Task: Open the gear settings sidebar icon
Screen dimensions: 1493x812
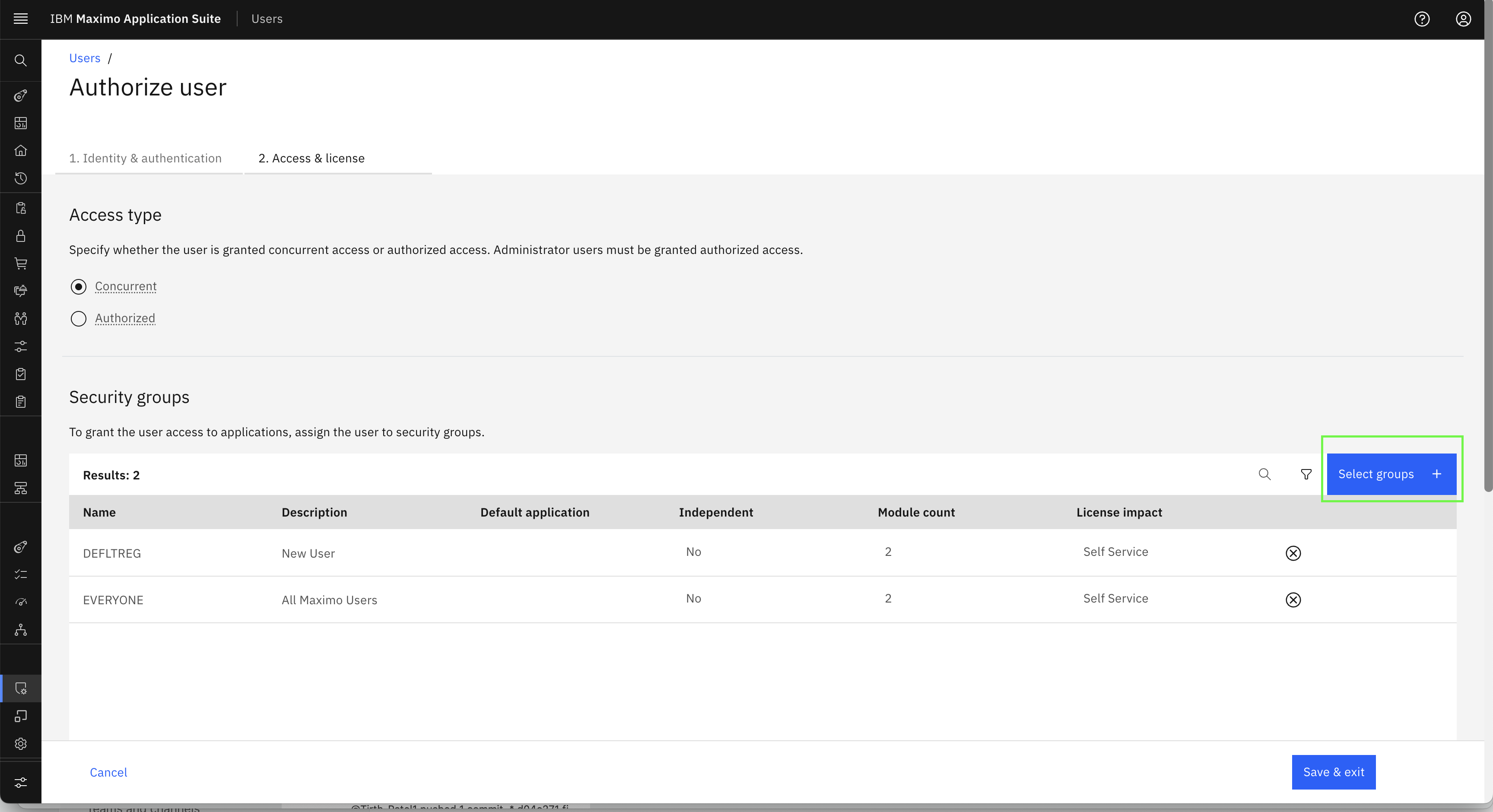Action: [20, 744]
